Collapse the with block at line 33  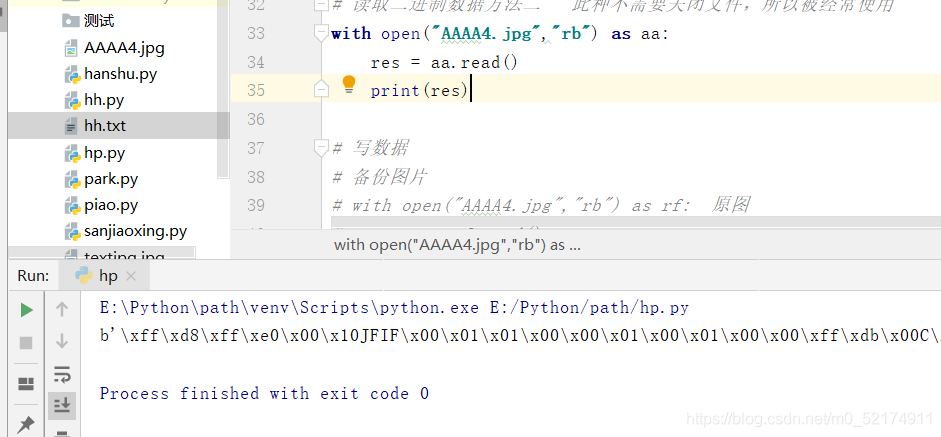(322, 33)
